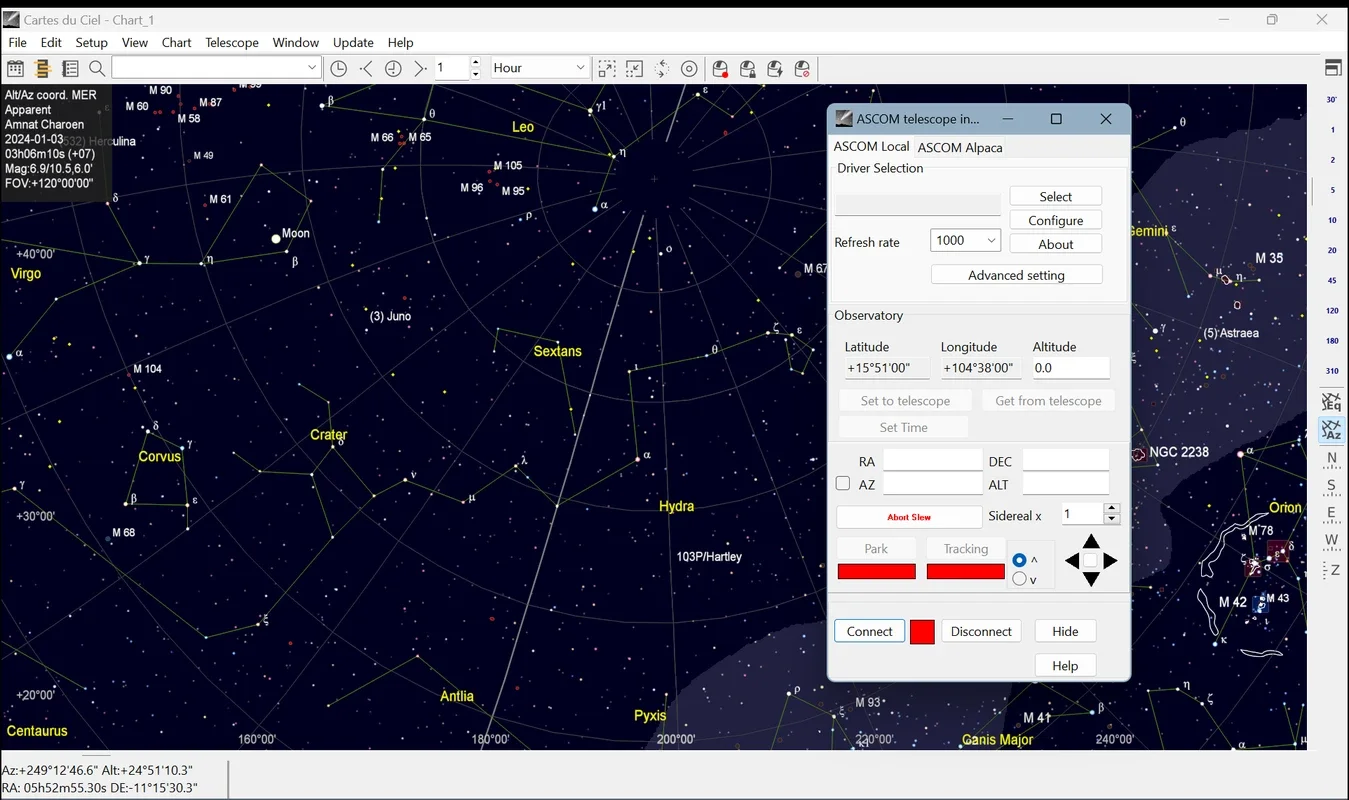The height and width of the screenshot is (800, 1349).
Task: Open the Telescope menu
Action: click(x=232, y=42)
